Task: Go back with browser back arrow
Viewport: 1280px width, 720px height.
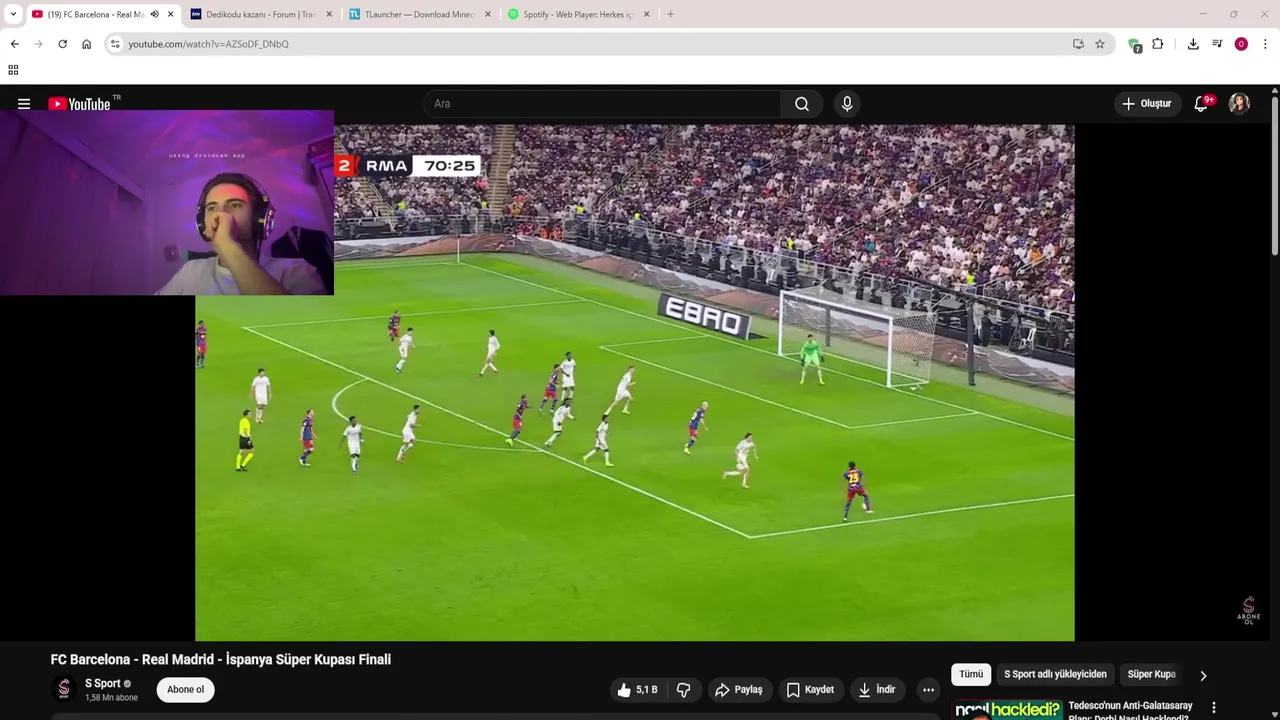Action: pyautogui.click(x=14, y=44)
